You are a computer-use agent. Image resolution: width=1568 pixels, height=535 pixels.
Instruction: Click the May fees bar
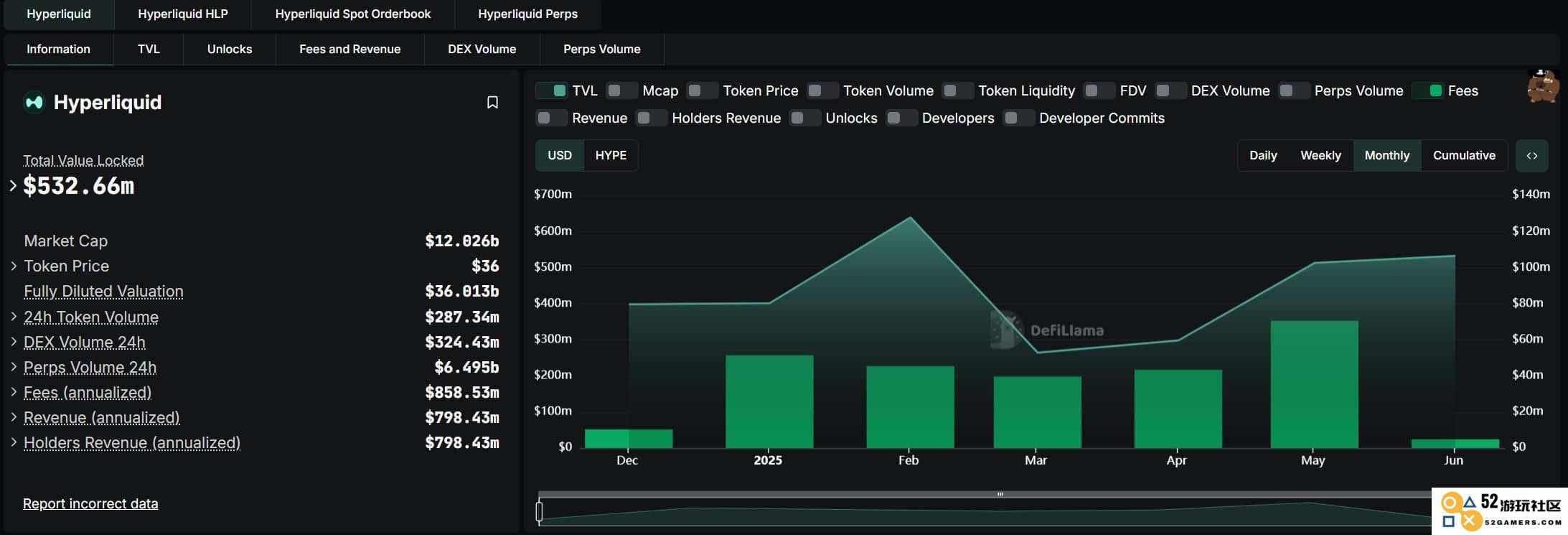tap(1314, 384)
